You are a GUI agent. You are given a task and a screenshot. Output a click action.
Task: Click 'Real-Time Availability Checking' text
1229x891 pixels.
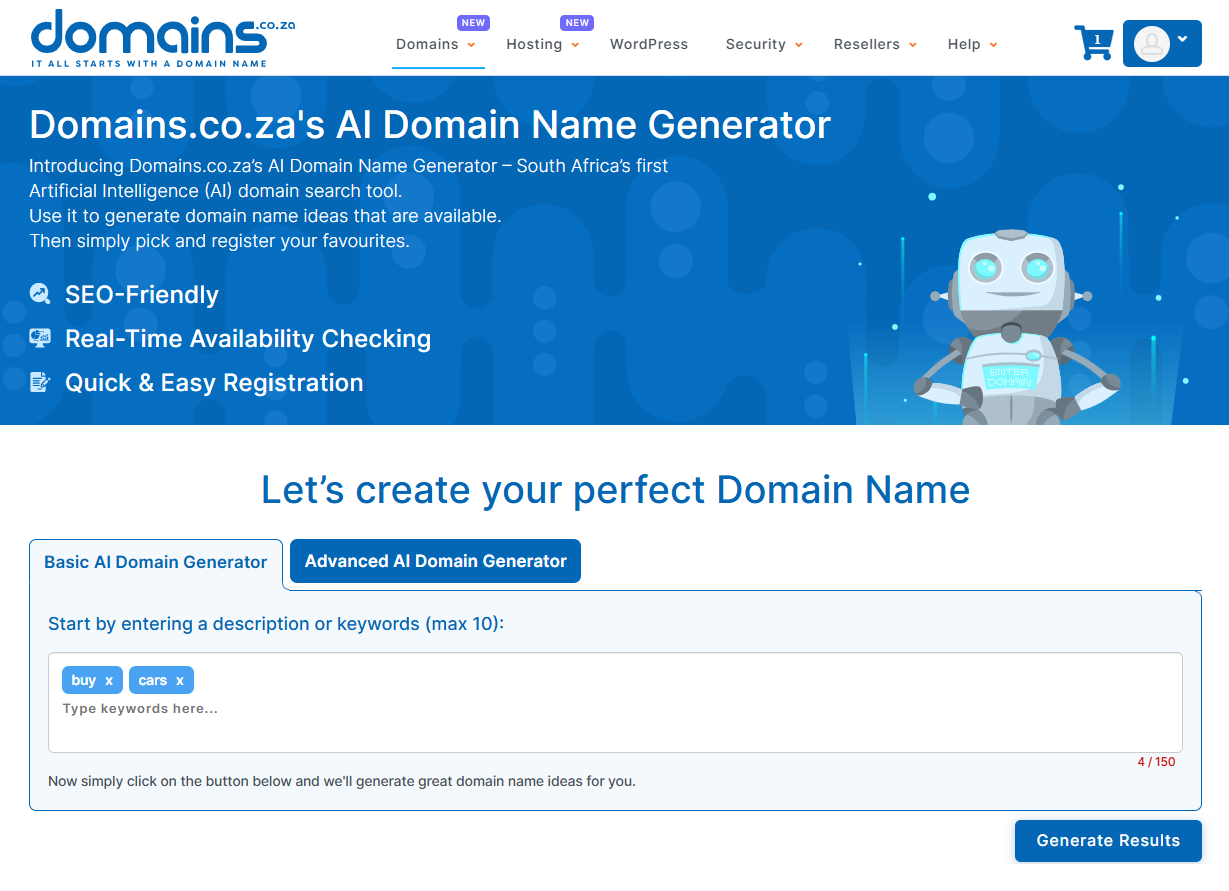(x=248, y=339)
